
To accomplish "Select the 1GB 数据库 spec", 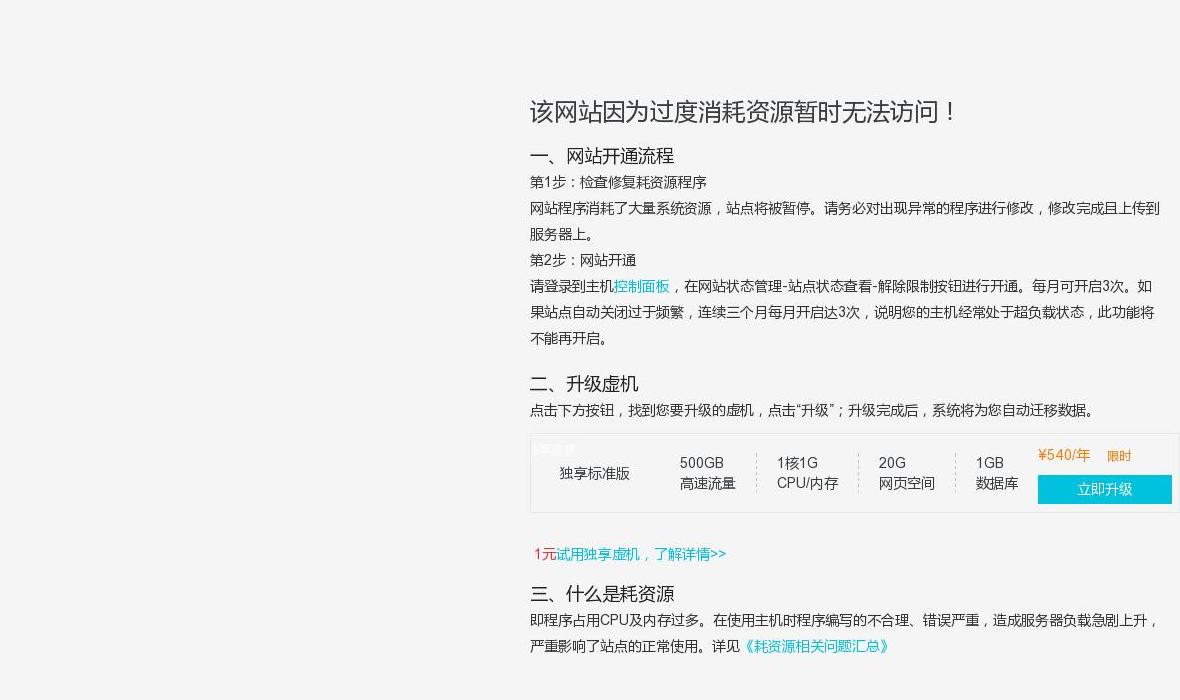I will click(997, 473).
